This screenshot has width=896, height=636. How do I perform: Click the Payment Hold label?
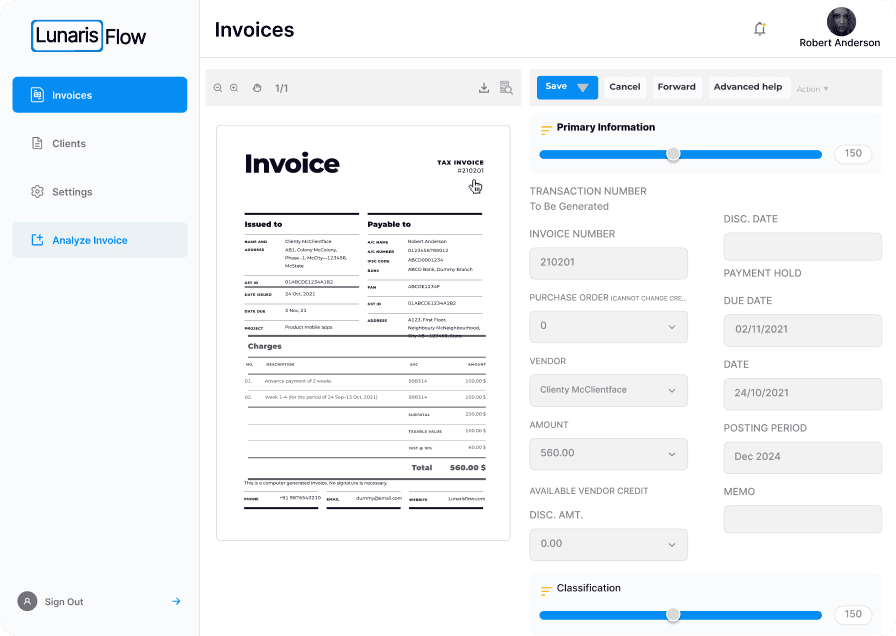[x=762, y=273]
